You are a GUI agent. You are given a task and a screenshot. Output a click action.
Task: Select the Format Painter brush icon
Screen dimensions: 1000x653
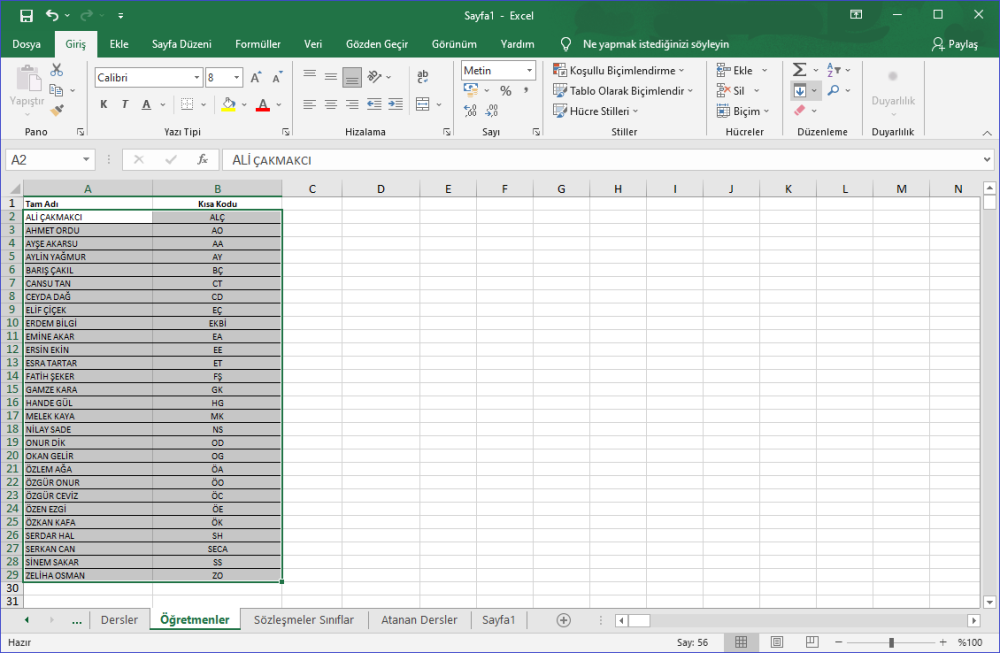pyautogui.click(x=57, y=110)
